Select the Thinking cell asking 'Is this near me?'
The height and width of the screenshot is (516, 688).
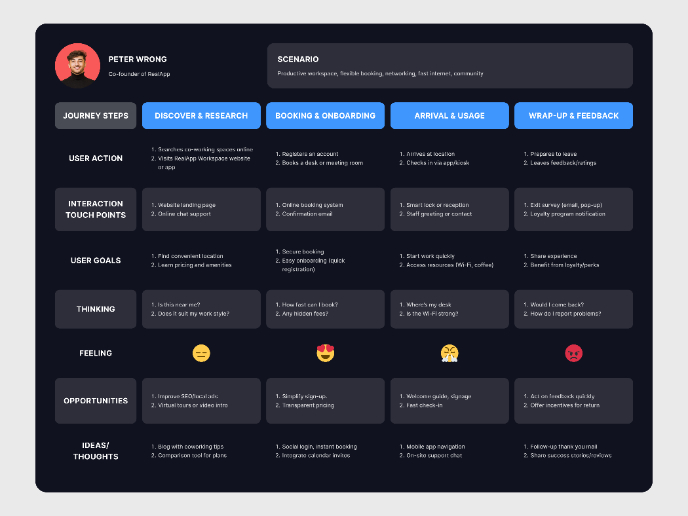[201, 309]
